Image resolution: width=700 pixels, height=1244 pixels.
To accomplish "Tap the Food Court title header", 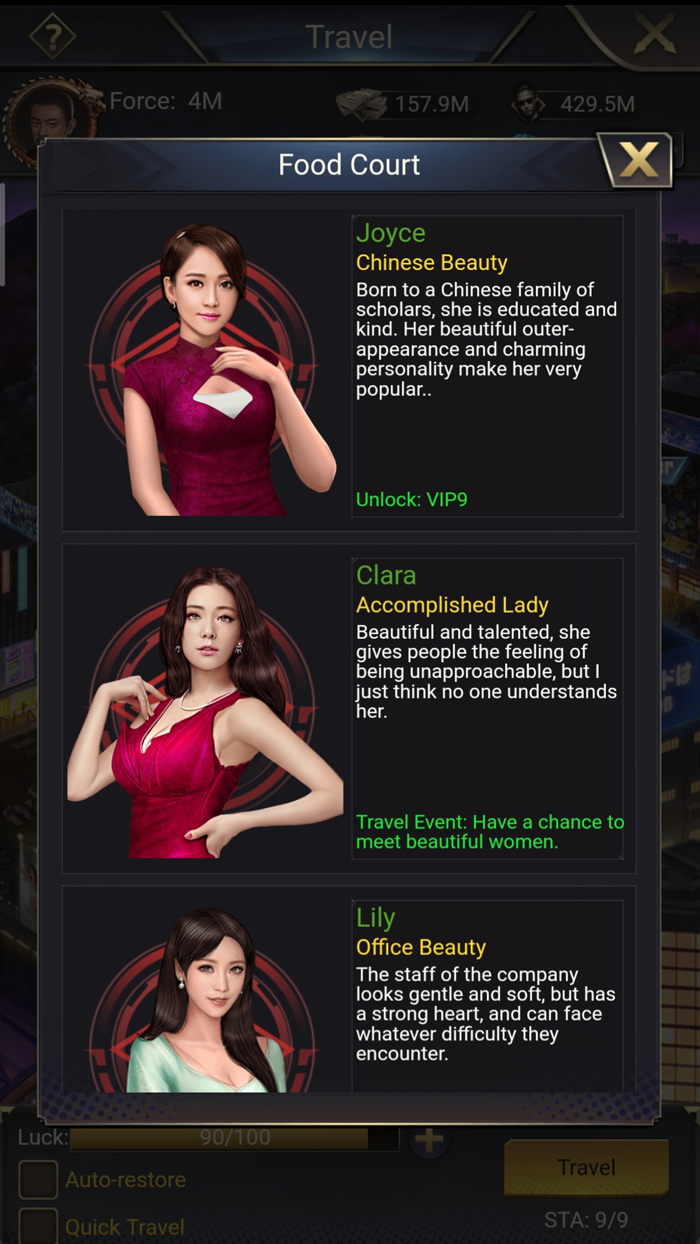I will point(349,164).
